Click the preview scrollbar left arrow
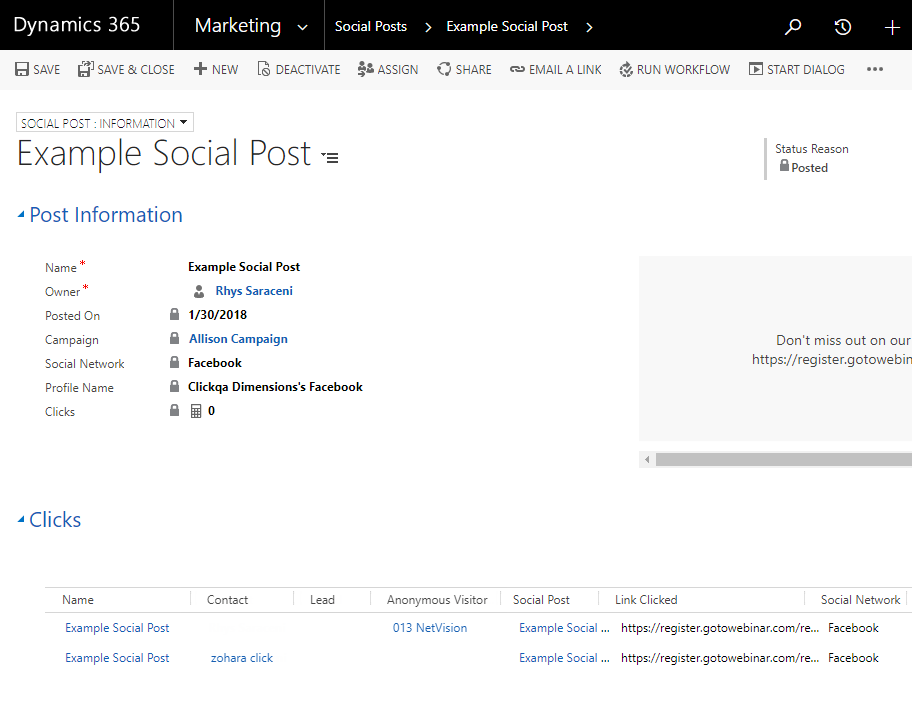The width and height of the screenshot is (912, 708). click(x=647, y=460)
